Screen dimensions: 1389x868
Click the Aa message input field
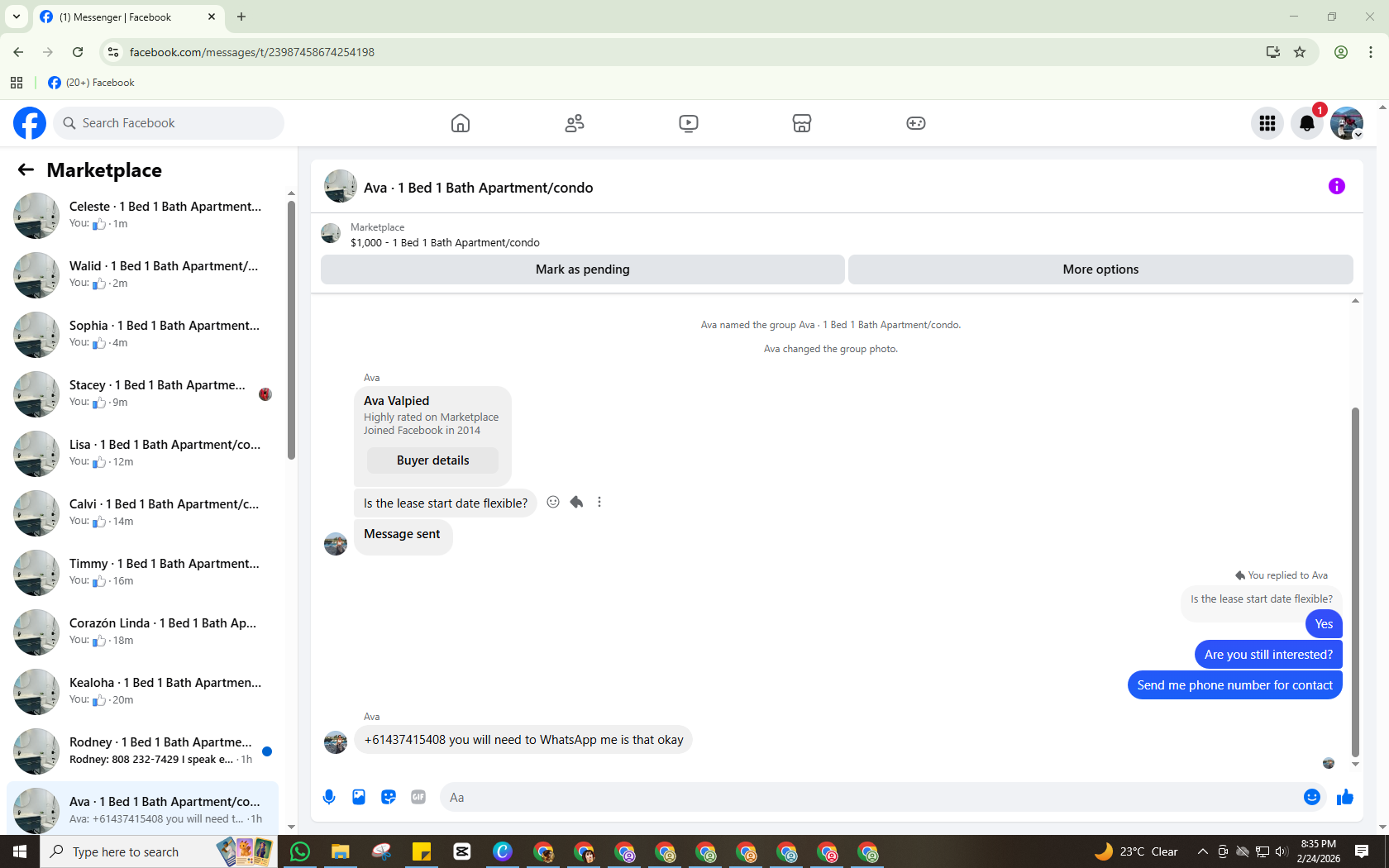pyautogui.click(x=872, y=797)
